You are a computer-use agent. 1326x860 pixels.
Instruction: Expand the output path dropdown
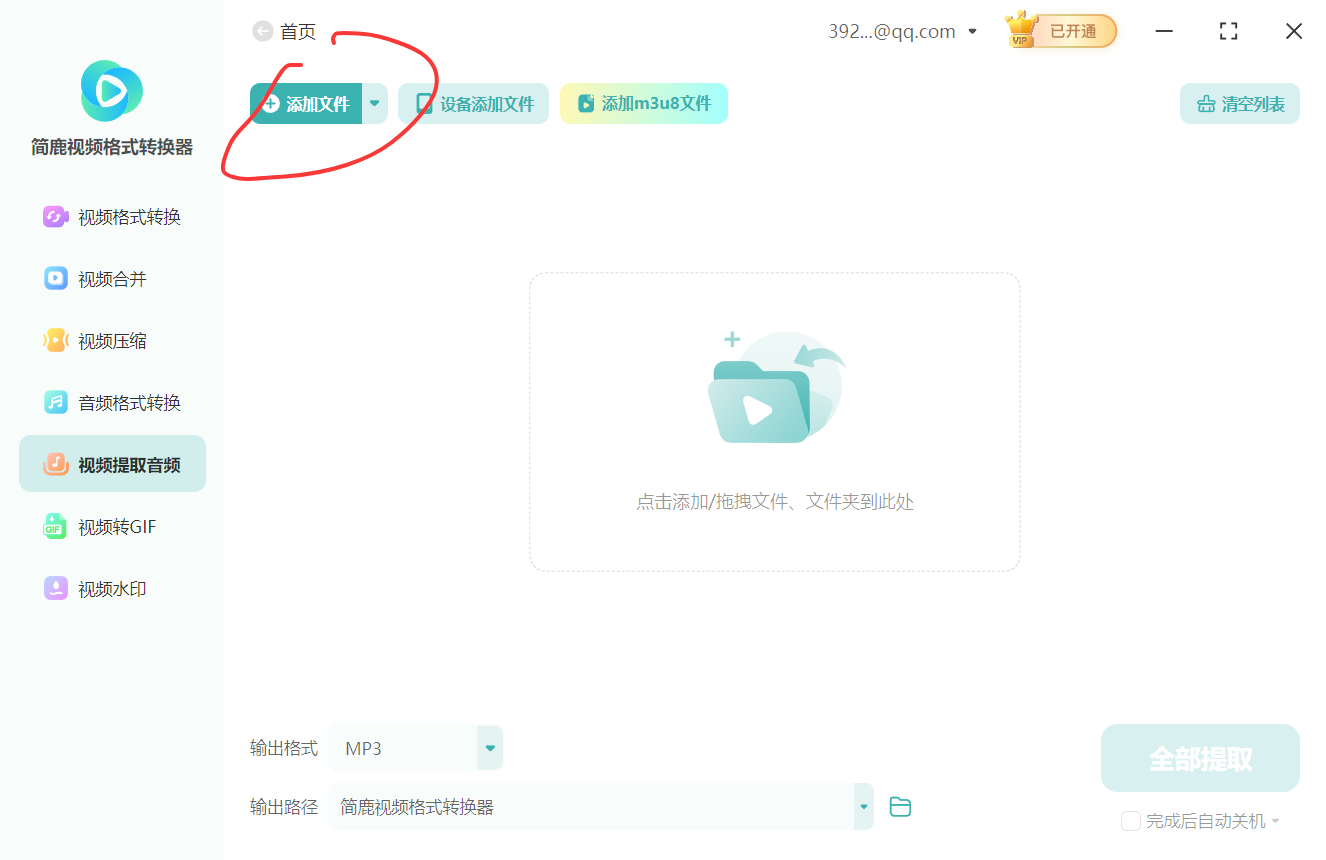(x=862, y=806)
